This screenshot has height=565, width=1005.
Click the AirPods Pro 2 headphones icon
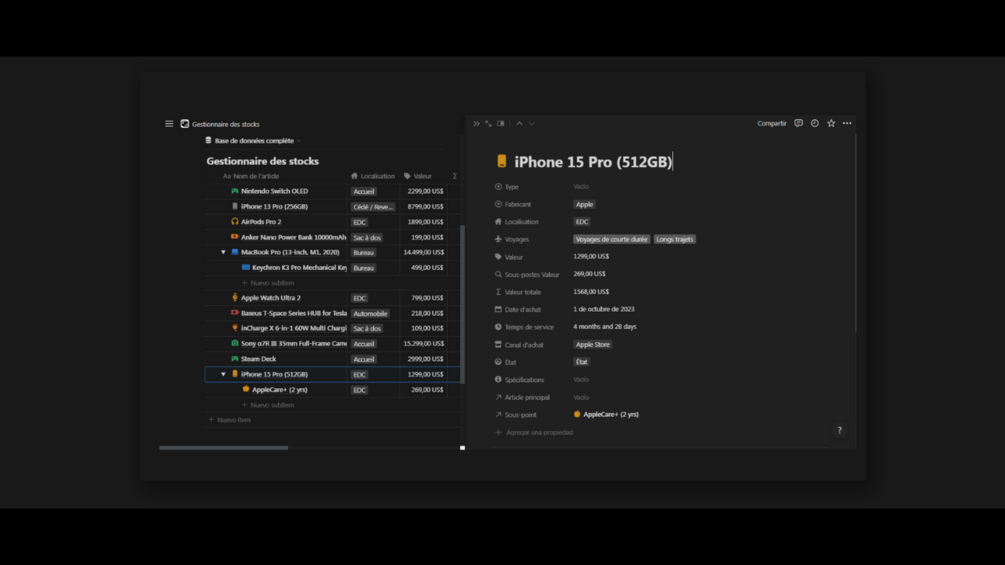[235, 222]
